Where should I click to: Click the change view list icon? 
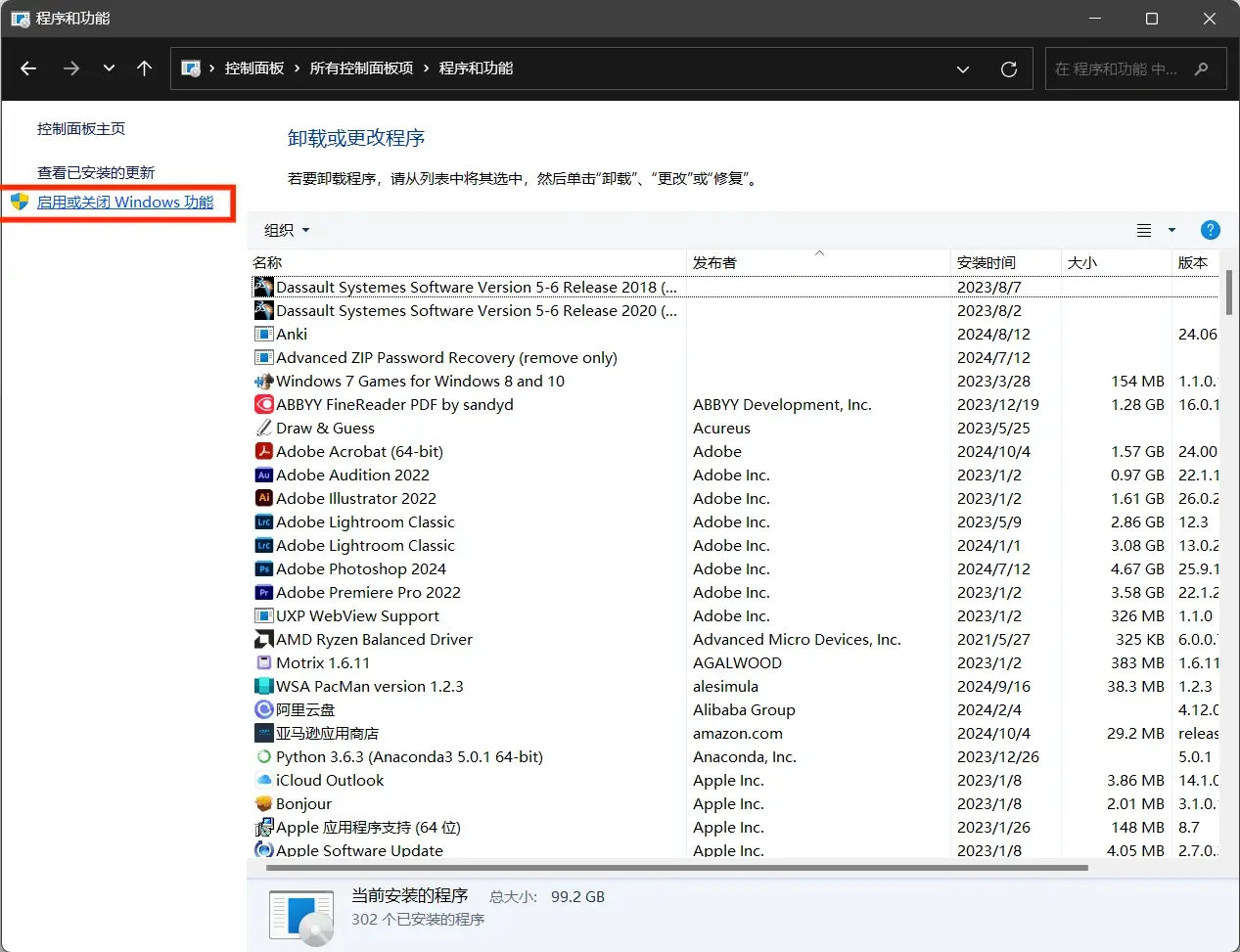1143,230
